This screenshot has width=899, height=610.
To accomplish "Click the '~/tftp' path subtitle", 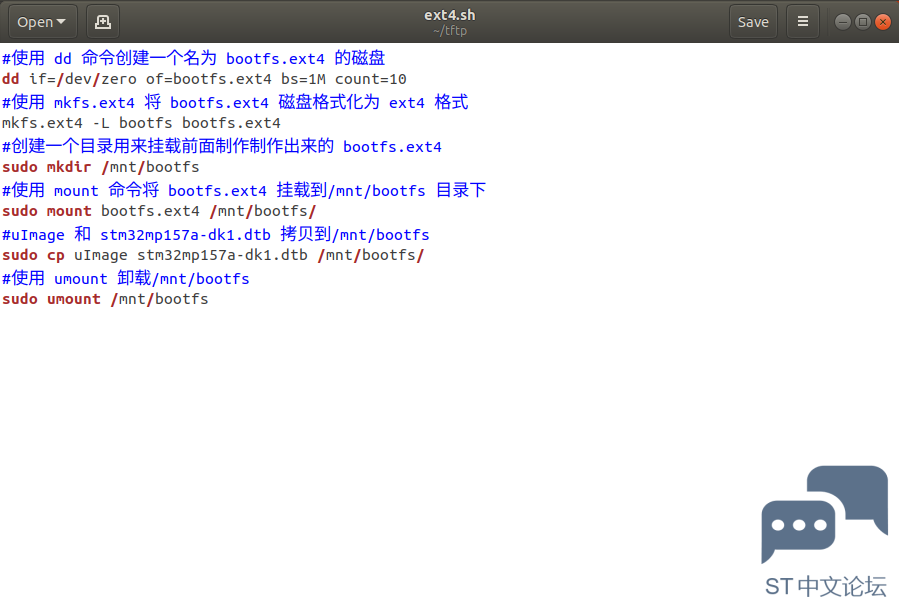I will click(450, 31).
